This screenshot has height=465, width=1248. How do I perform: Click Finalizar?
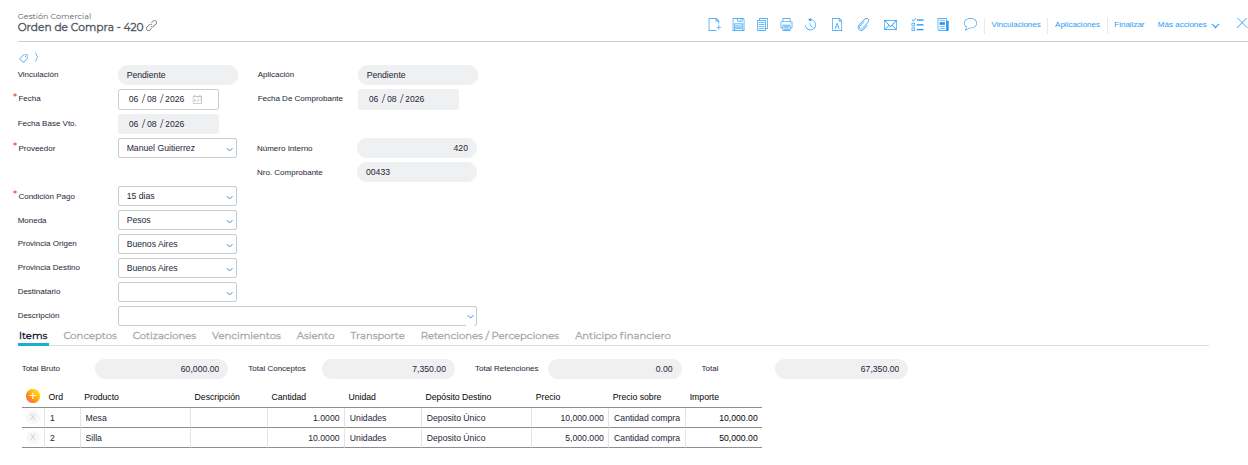[x=1129, y=25]
